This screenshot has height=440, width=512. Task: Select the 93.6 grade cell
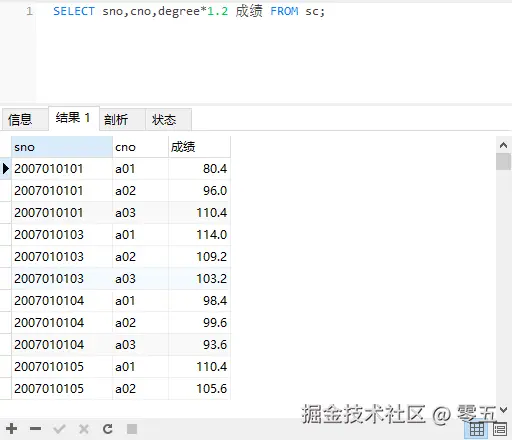pos(199,345)
